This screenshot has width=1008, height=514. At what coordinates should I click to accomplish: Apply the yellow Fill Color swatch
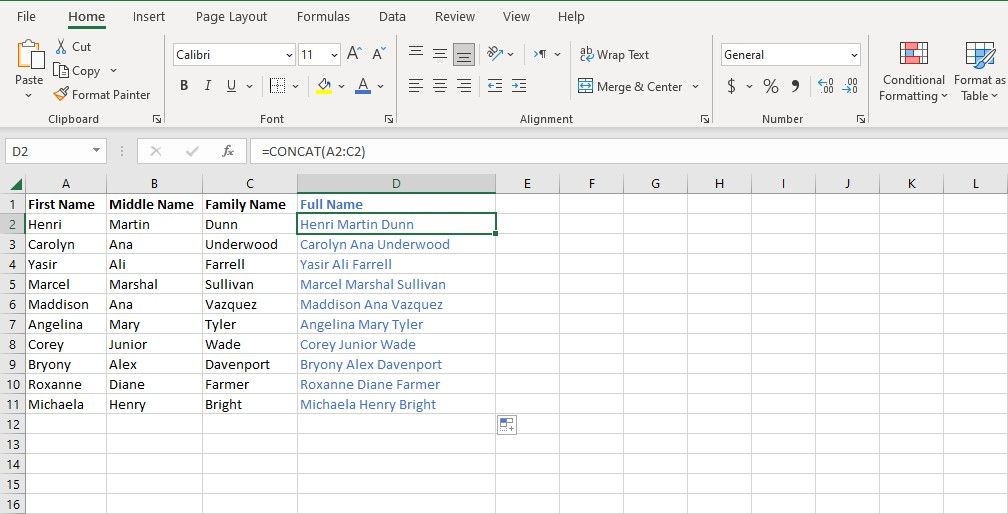click(324, 87)
